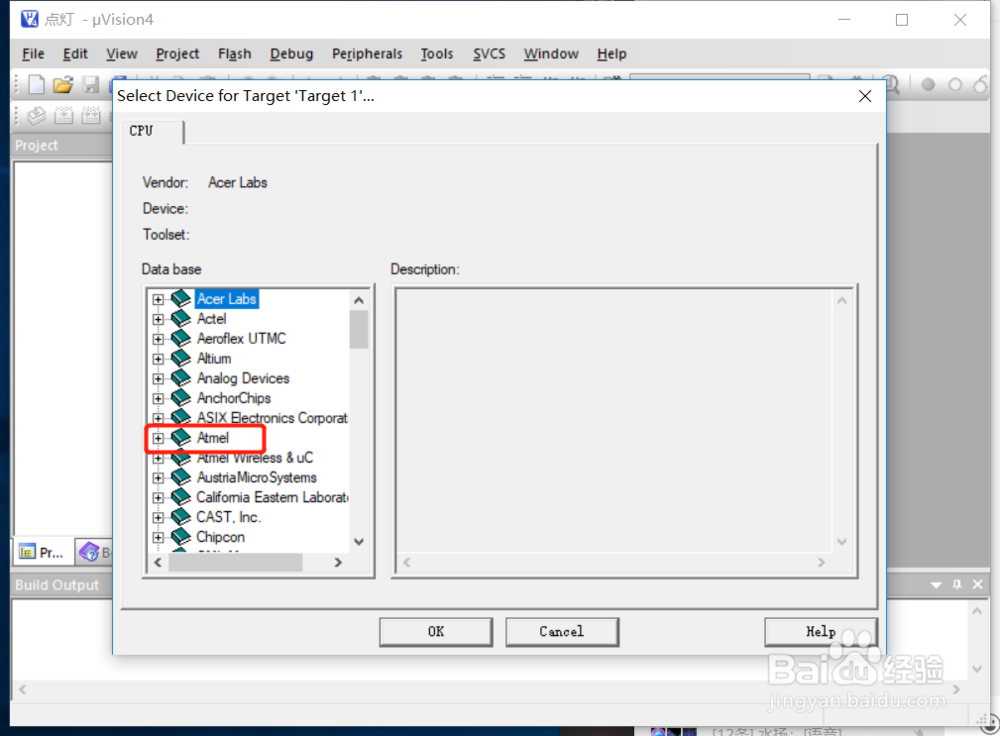Confirm device with OK button
The image size is (1000, 736).
[x=436, y=631]
